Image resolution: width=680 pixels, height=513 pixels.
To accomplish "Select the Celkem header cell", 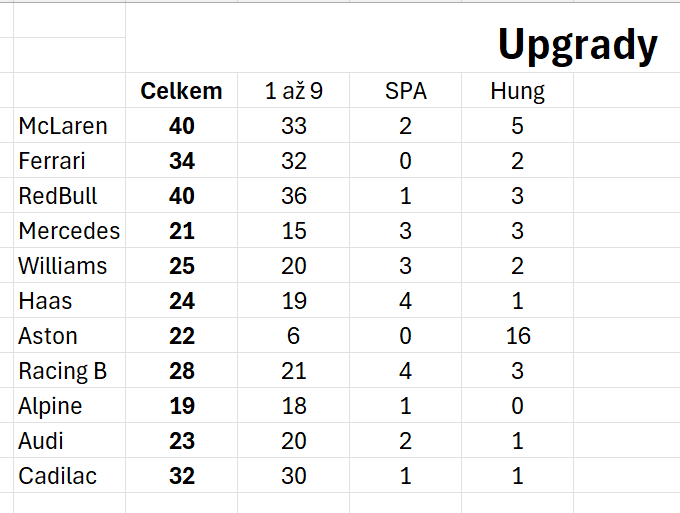I will pyautogui.click(x=181, y=90).
